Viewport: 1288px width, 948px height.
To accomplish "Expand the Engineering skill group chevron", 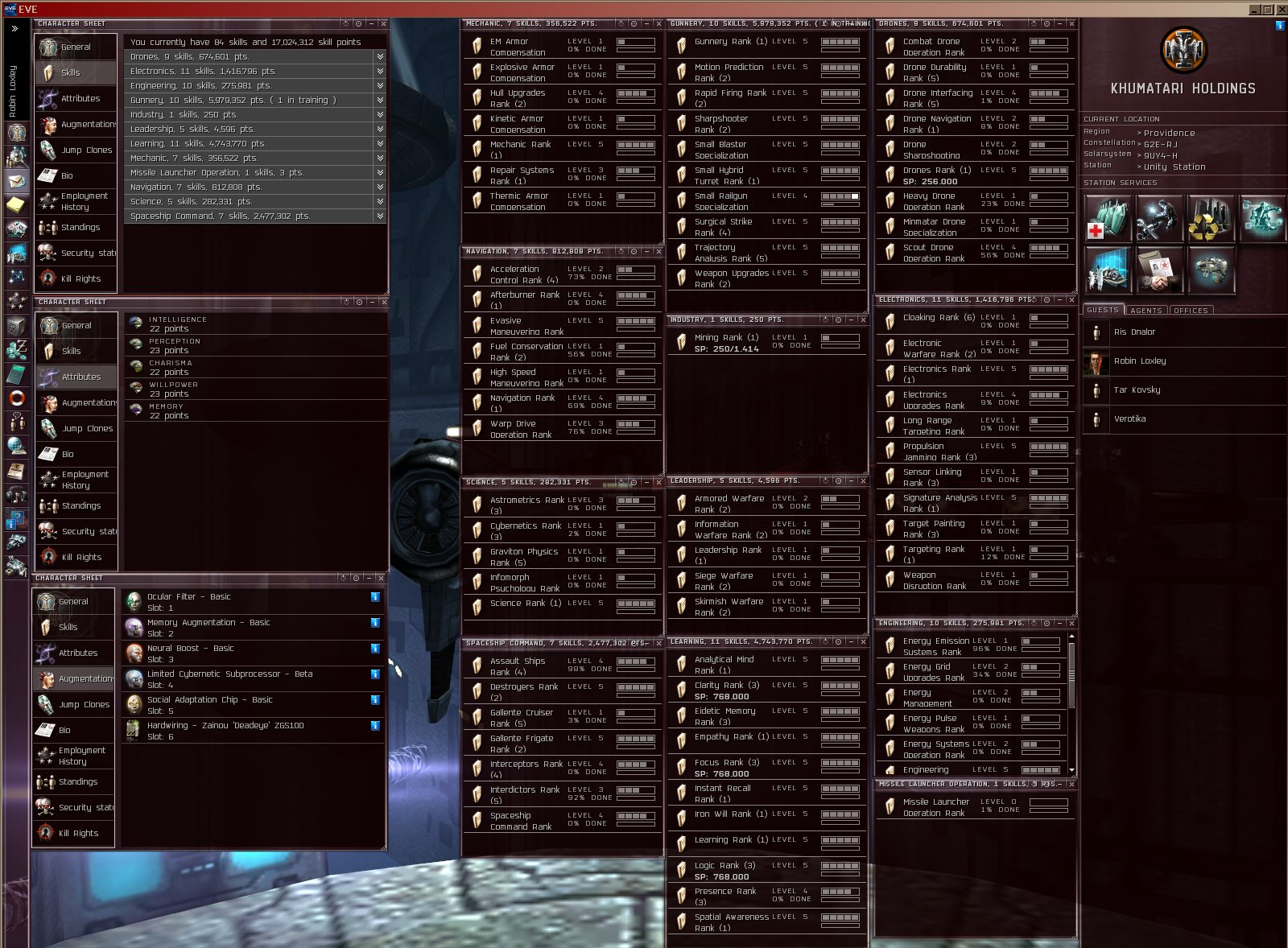I will pos(380,86).
